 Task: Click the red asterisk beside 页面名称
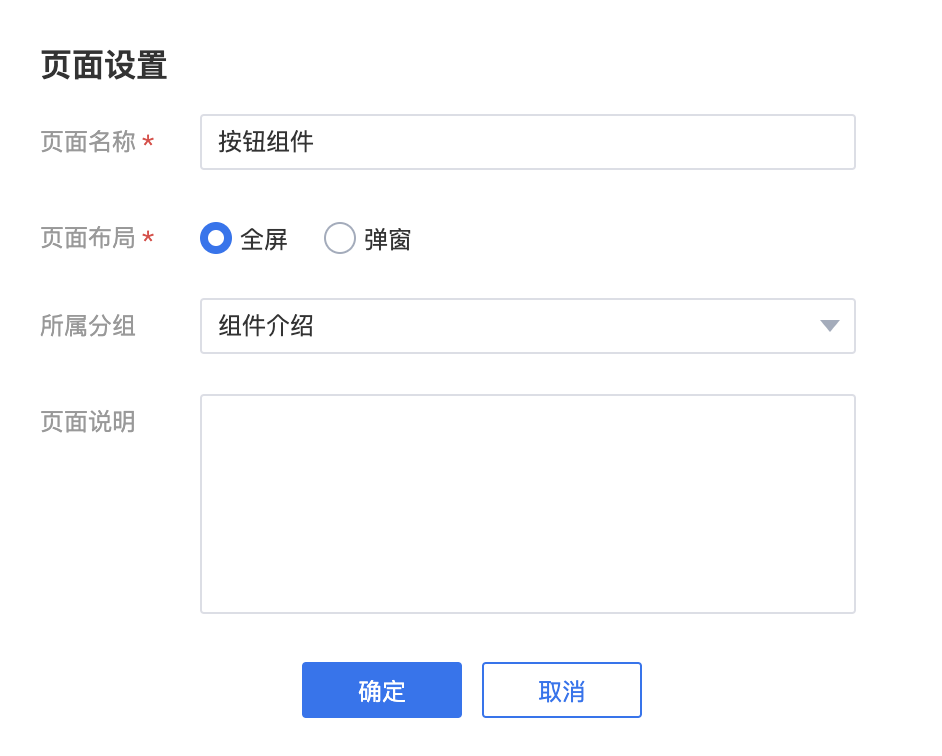point(148,142)
